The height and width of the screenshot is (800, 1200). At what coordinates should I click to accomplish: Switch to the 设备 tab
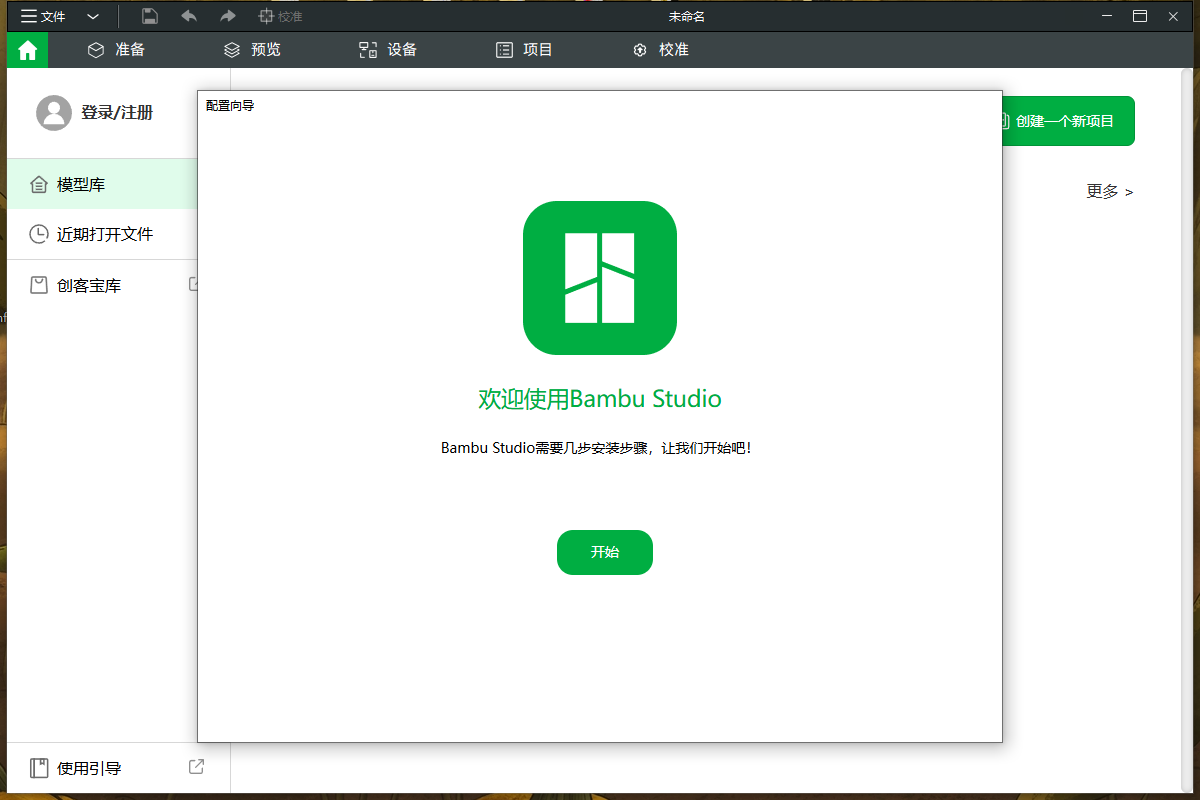(388, 50)
